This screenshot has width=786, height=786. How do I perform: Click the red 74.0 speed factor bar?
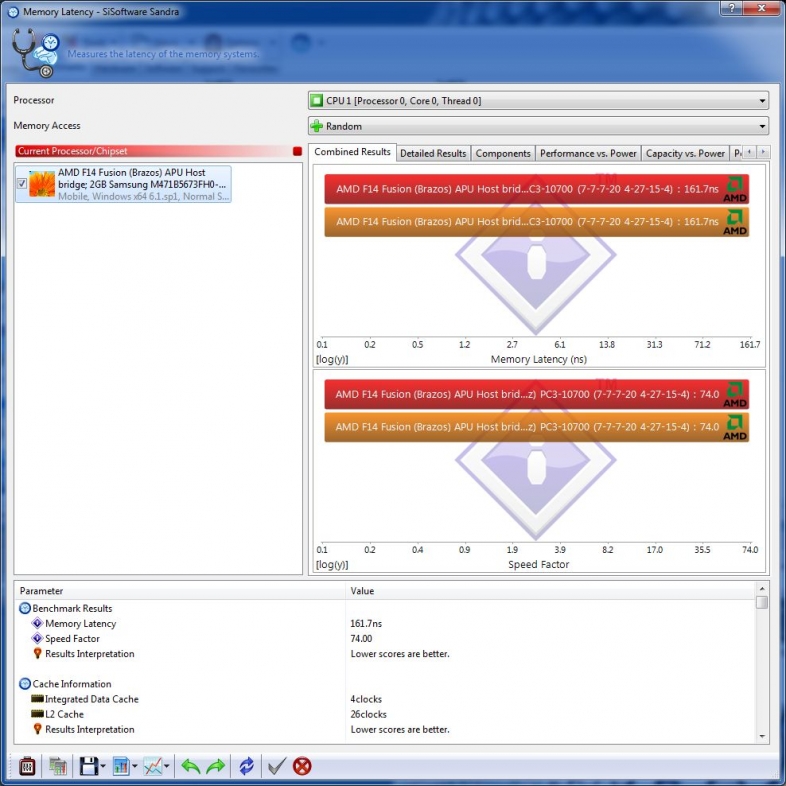(x=536, y=395)
